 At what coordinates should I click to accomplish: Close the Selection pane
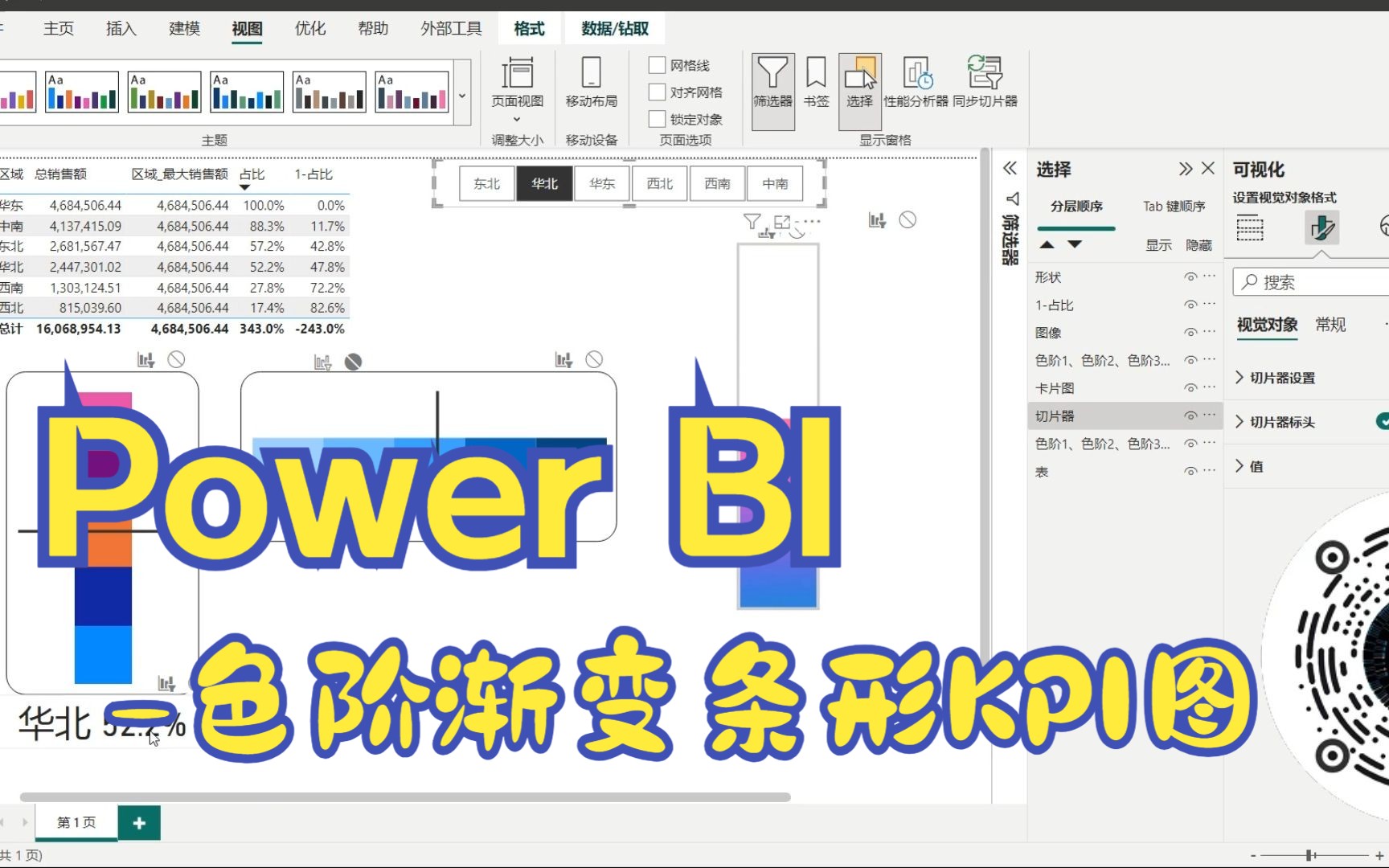tap(1208, 169)
